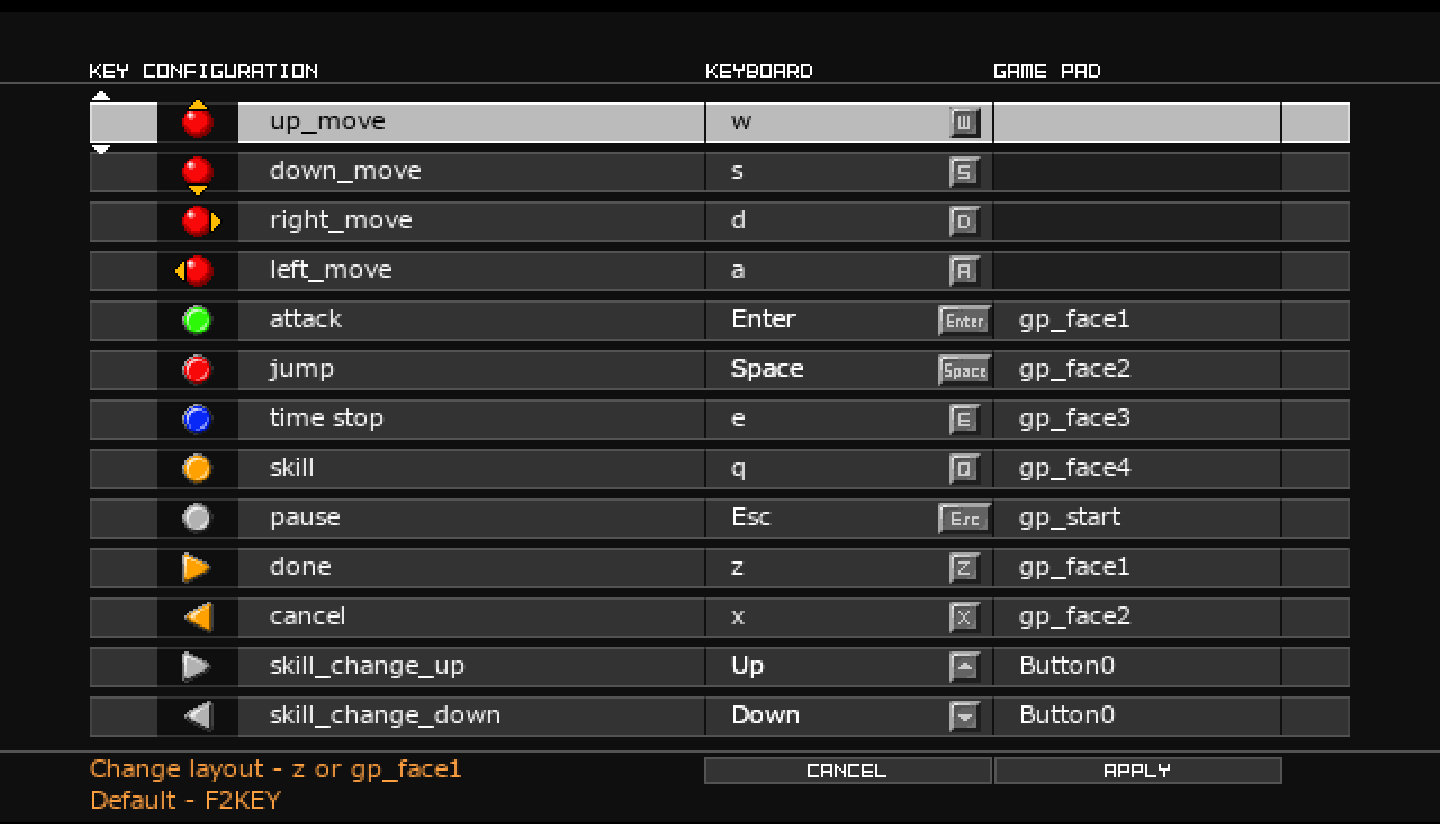This screenshot has height=824, width=1440.
Task: Click the Esc keycap icon
Action: [x=965, y=519]
